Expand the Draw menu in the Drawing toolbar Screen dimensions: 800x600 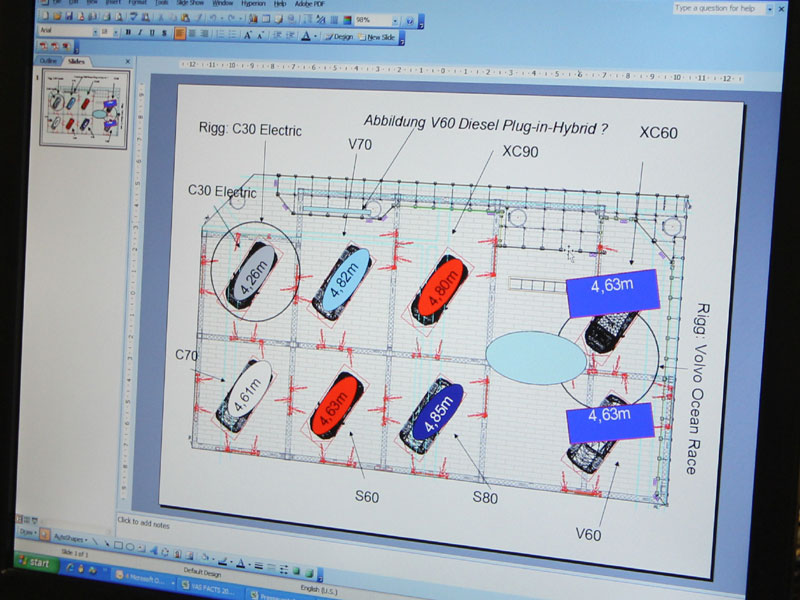(27, 532)
